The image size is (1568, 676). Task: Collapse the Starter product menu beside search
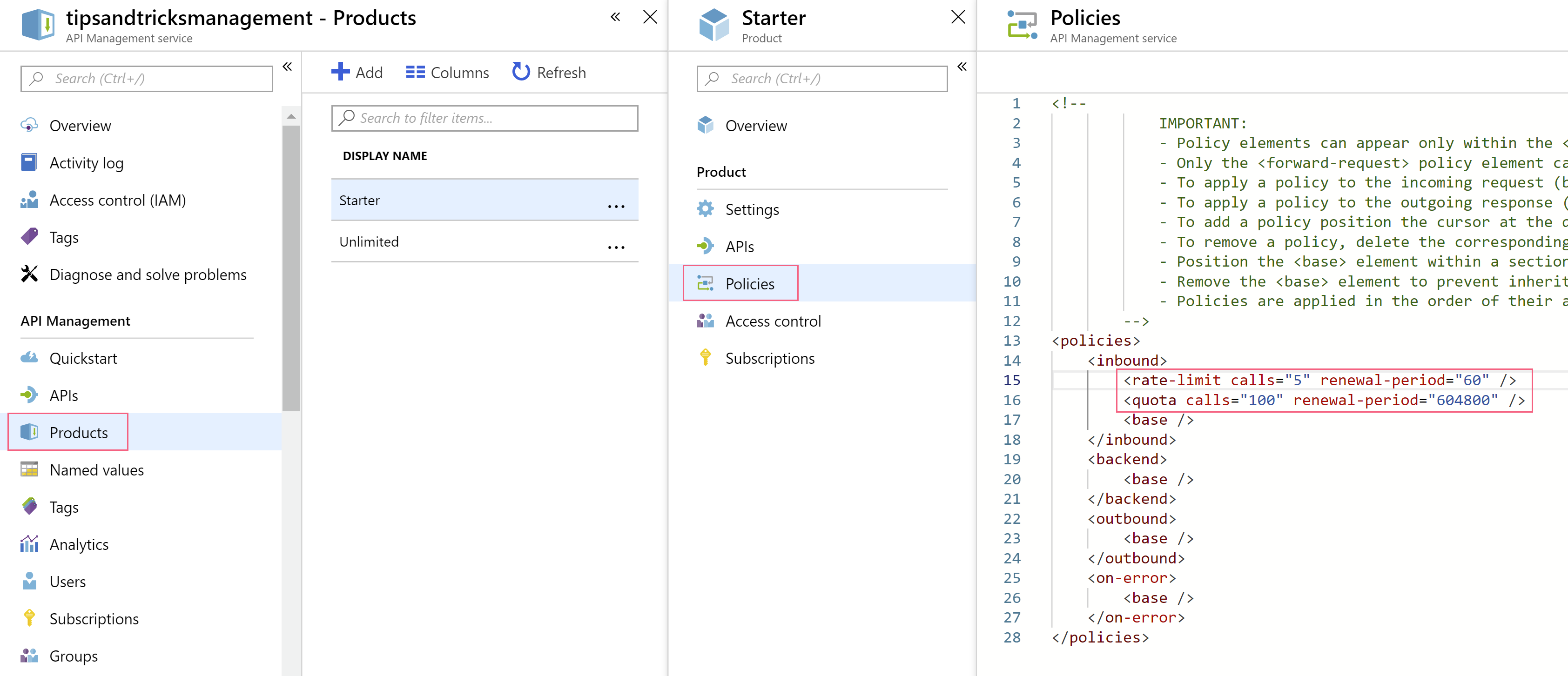point(962,67)
